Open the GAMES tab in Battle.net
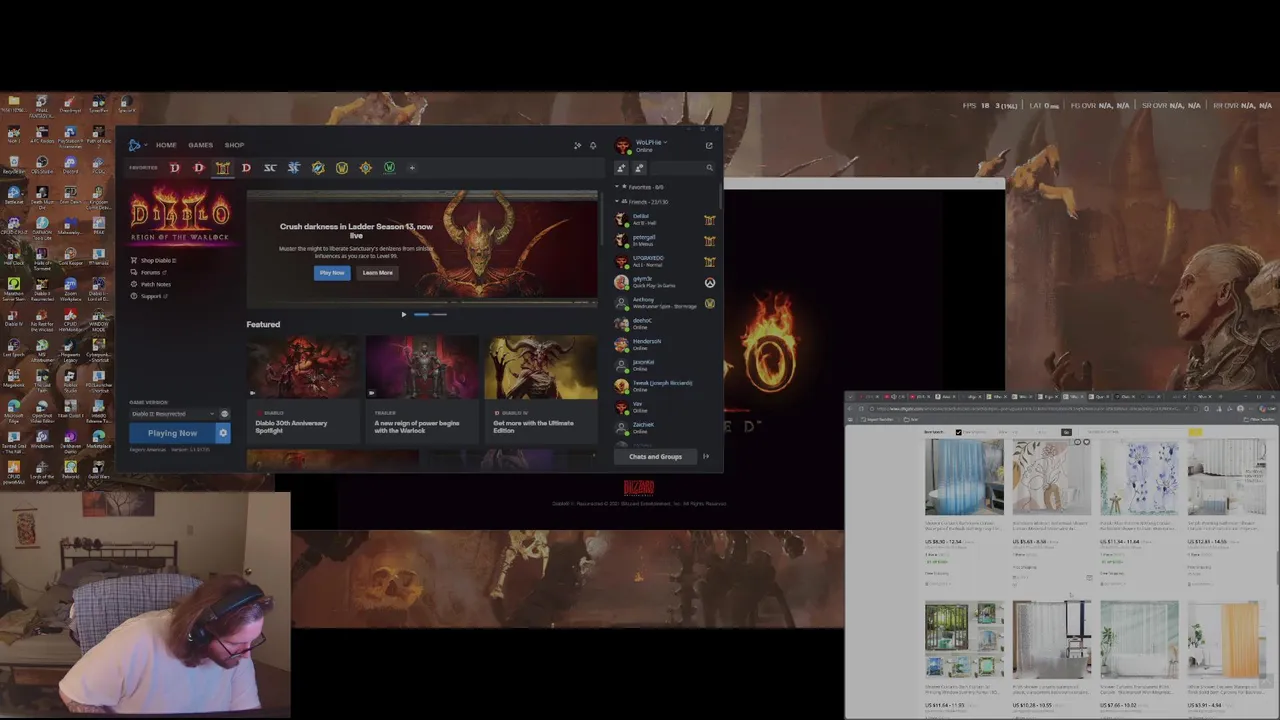The width and height of the screenshot is (1280, 720). [x=200, y=145]
